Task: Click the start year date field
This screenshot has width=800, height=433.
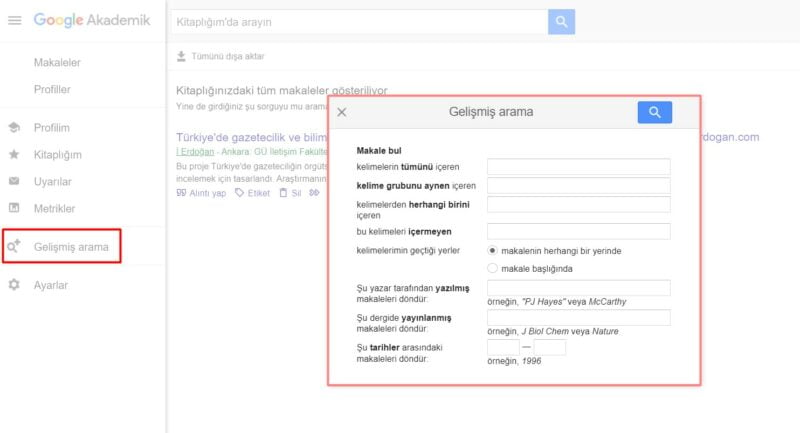Action: pyautogui.click(x=502, y=347)
